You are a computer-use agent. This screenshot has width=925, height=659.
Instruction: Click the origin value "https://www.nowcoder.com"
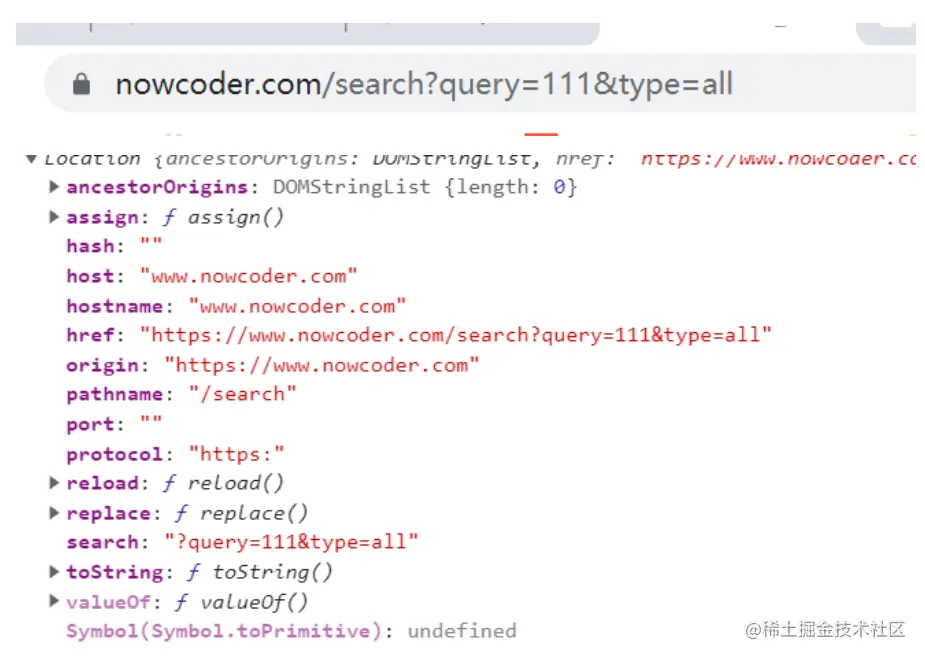(x=322, y=365)
